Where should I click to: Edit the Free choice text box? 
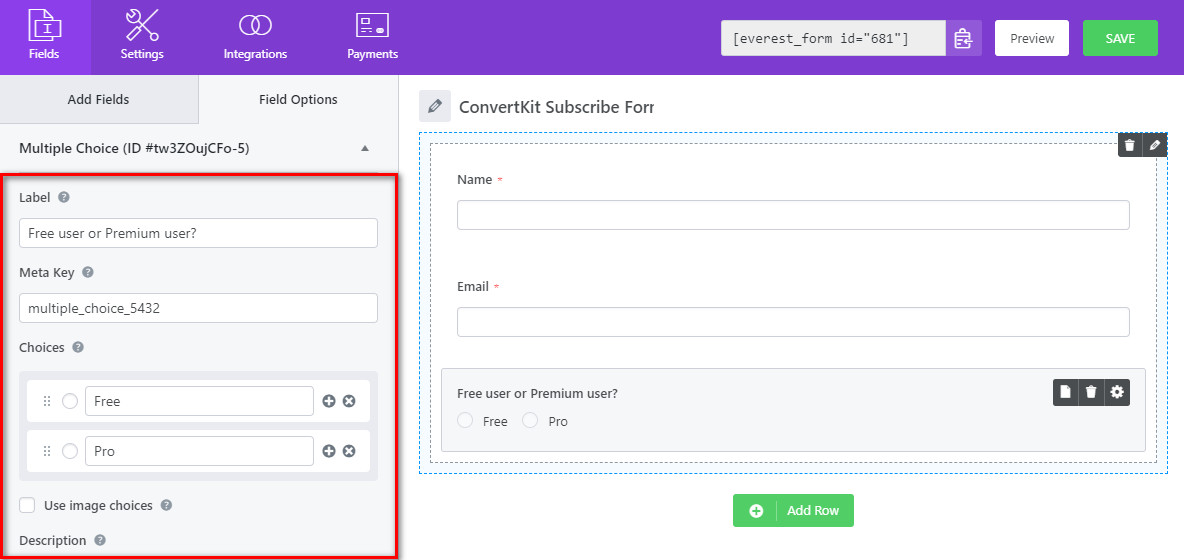click(199, 401)
